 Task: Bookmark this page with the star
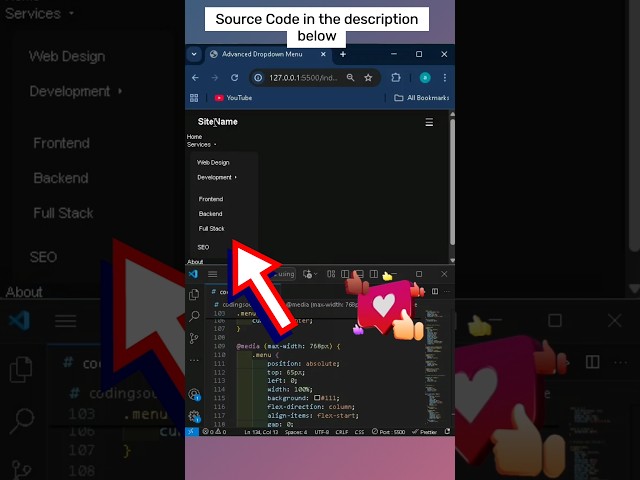(x=368, y=78)
